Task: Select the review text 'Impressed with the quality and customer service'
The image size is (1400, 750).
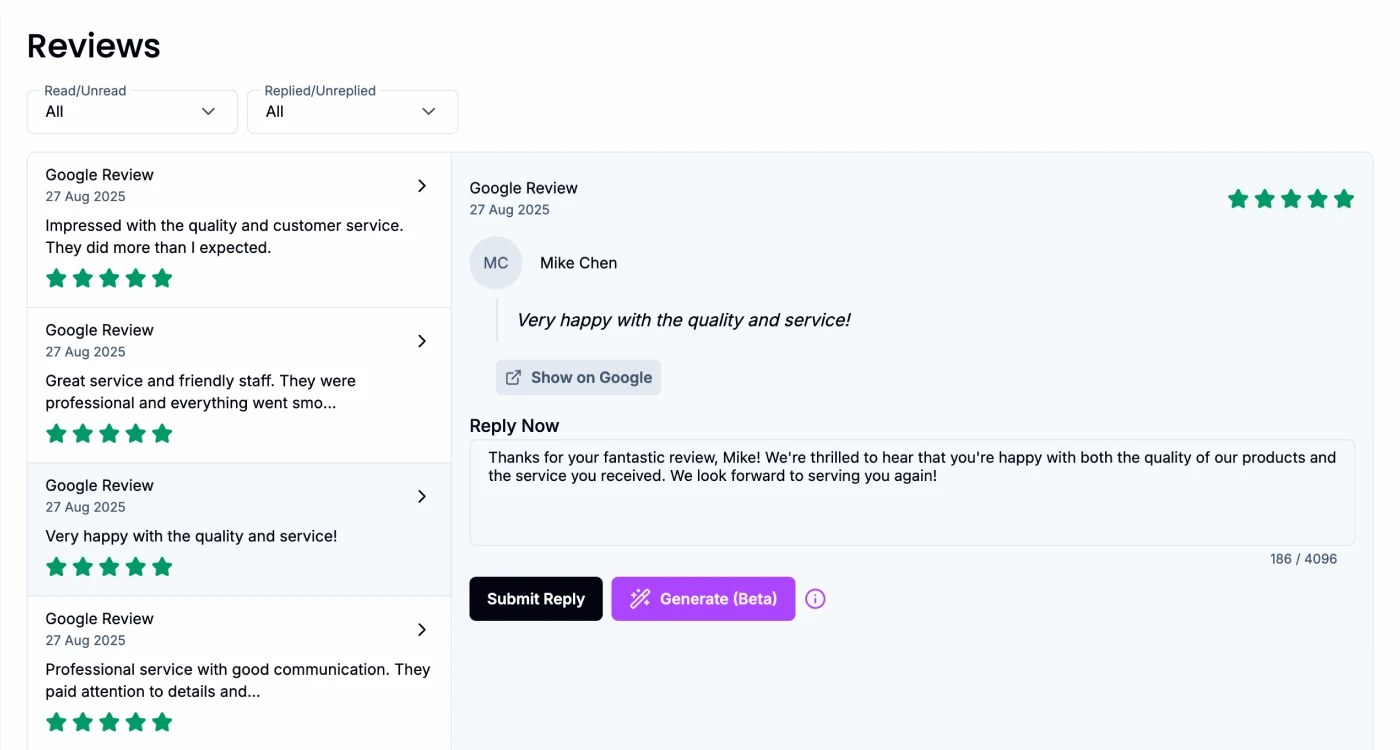Action: tap(224, 236)
